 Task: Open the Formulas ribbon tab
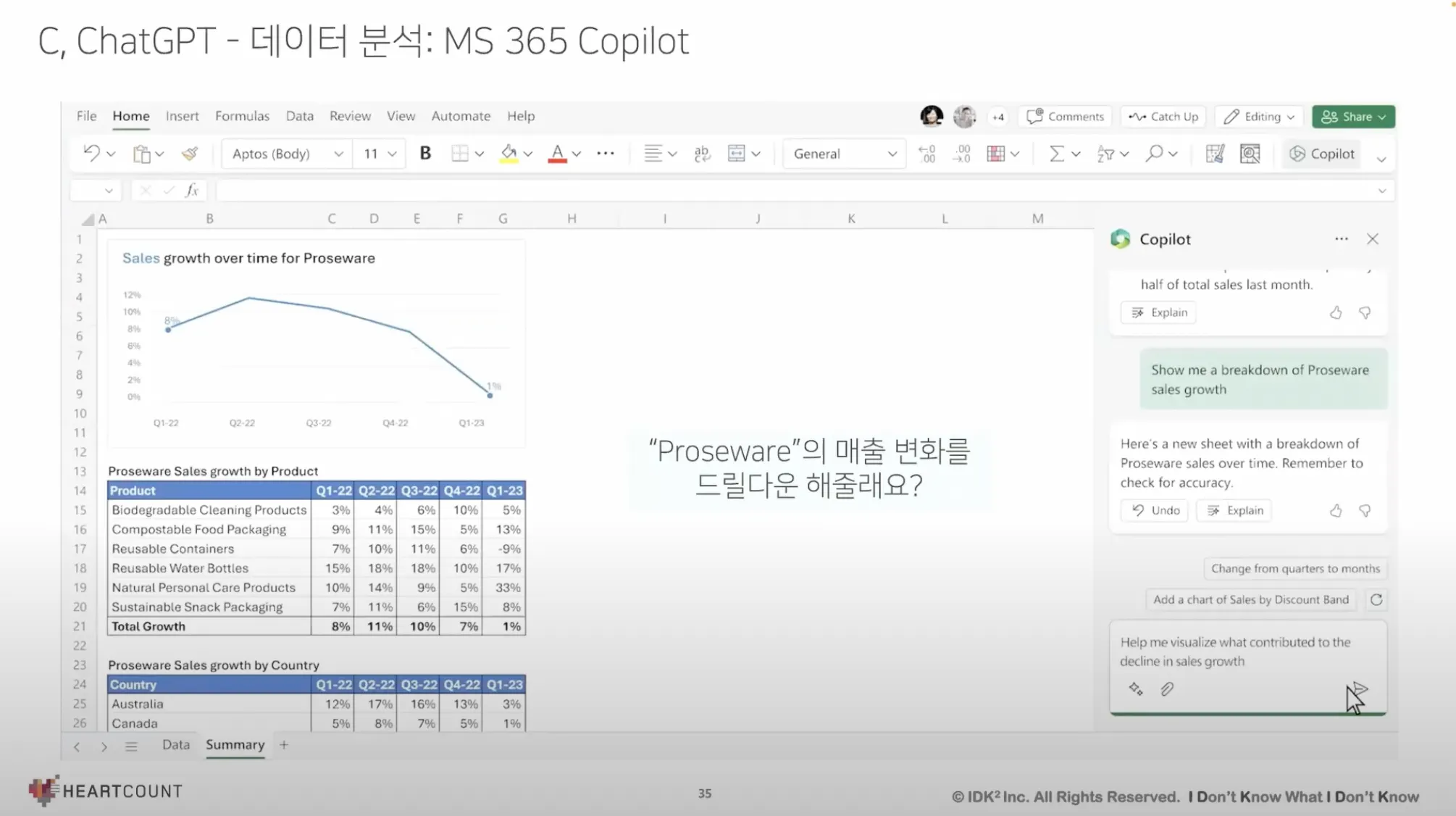[242, 116]
